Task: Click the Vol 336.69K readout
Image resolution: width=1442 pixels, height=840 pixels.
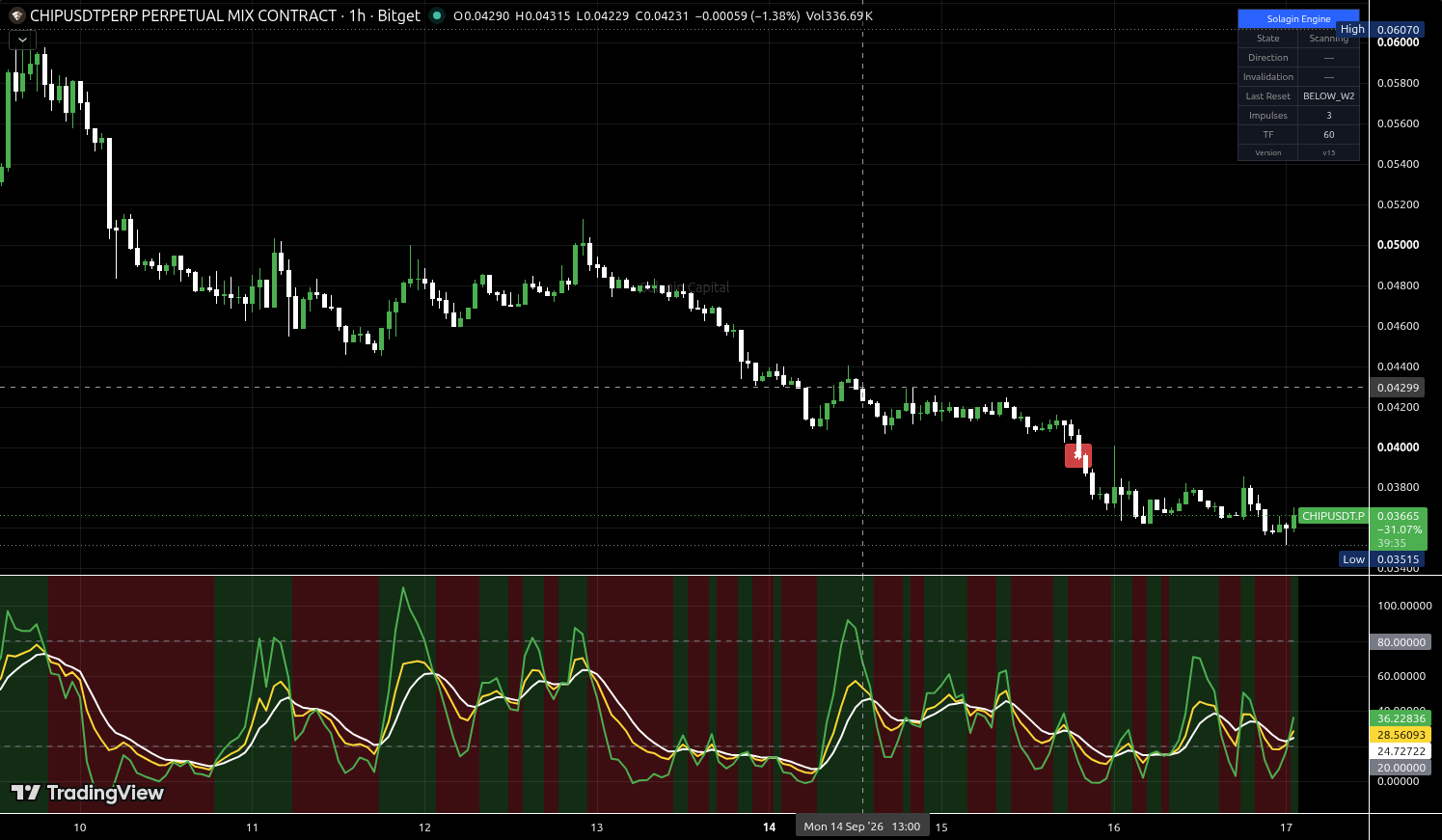Action: 839,15
